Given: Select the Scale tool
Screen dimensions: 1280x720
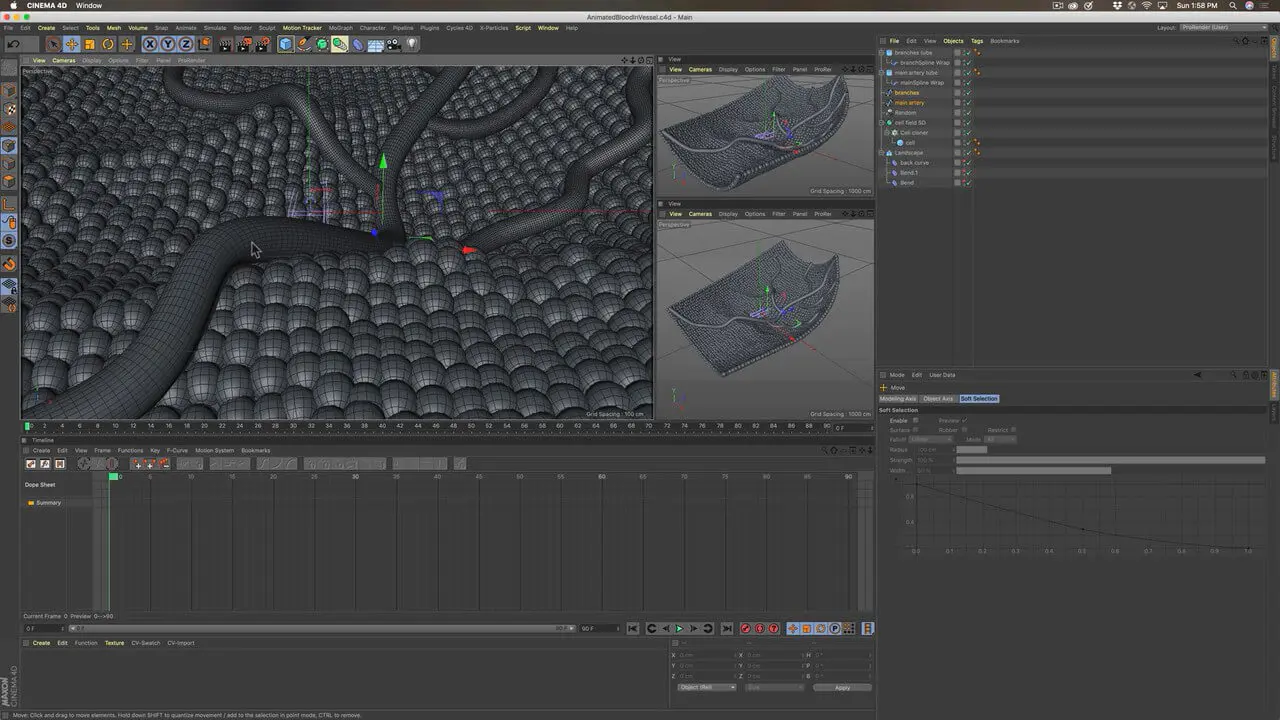Looking at the screenshot, I should 90,44.
